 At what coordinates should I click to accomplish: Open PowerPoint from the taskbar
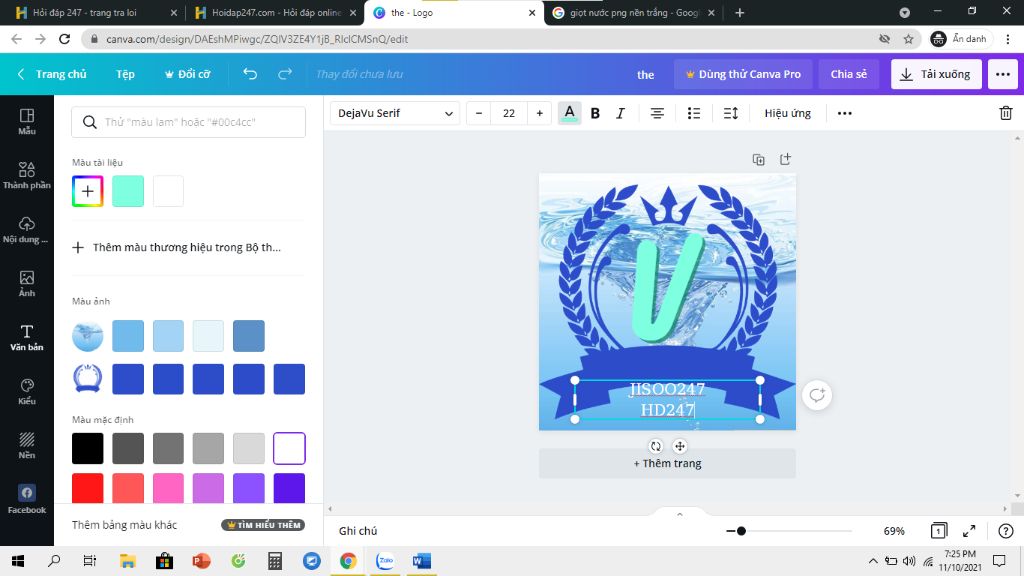coord(201,561)
